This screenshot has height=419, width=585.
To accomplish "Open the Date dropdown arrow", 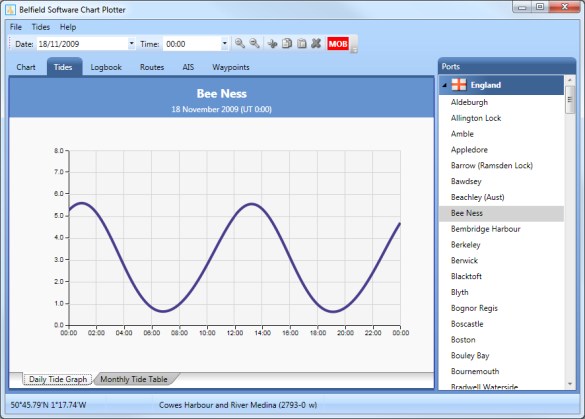I will [131, 44].
